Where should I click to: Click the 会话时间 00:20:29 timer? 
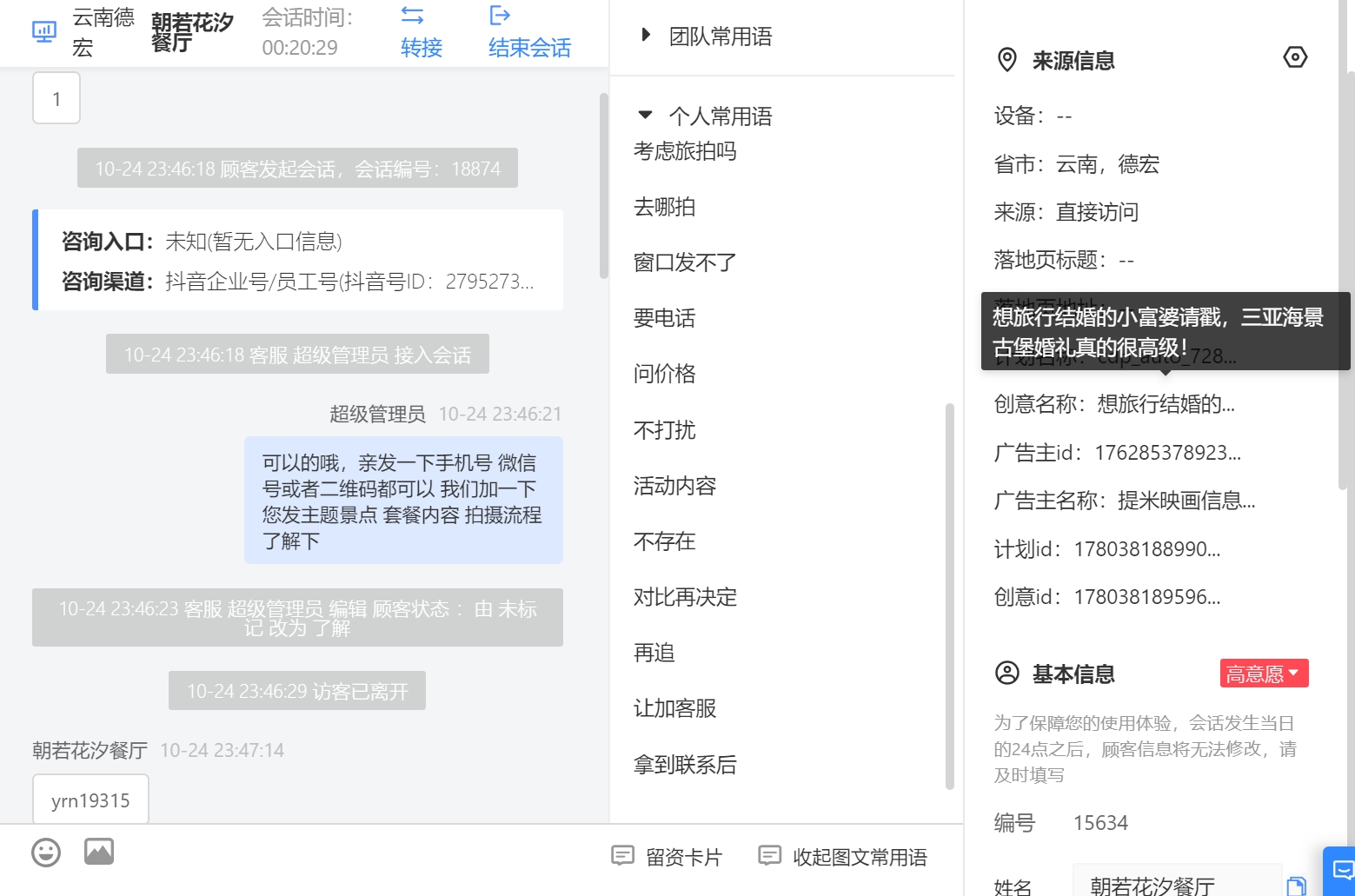309,32
